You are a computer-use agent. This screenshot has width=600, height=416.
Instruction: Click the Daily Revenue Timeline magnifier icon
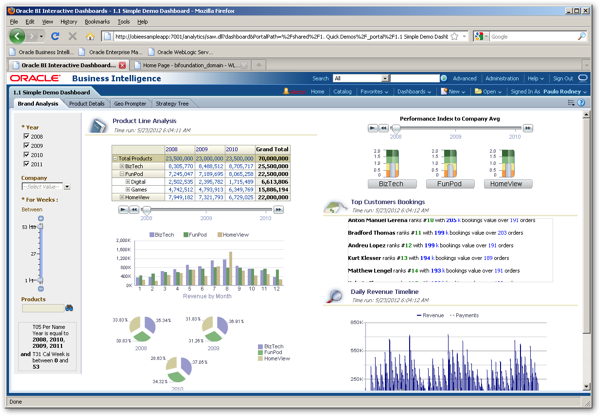(335, 296)
